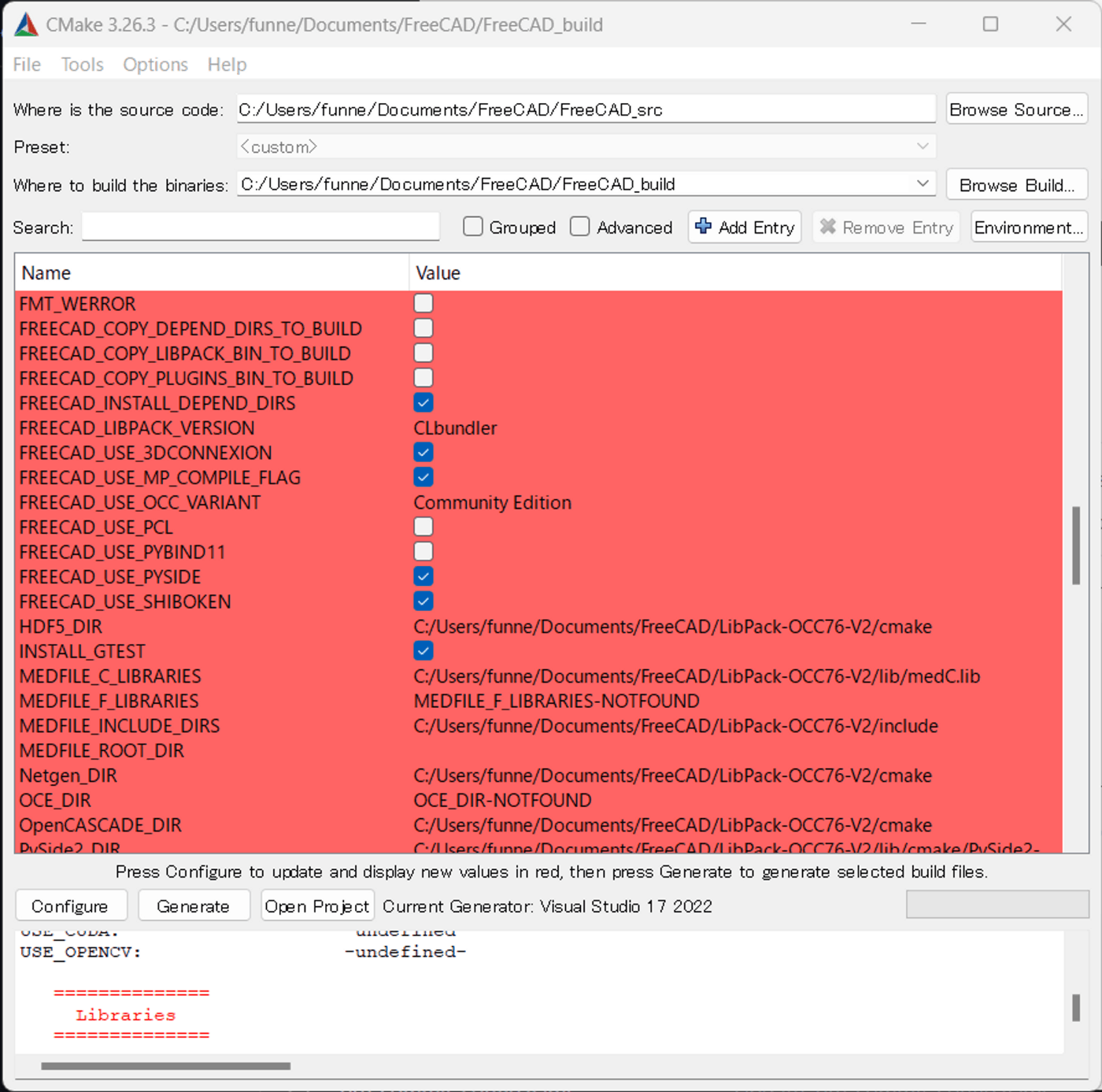The height and width of the screenshot is (1092, 1102).
Task: Edit the OCE_DIR-NOTFOUND value
Action: (502, 800)
